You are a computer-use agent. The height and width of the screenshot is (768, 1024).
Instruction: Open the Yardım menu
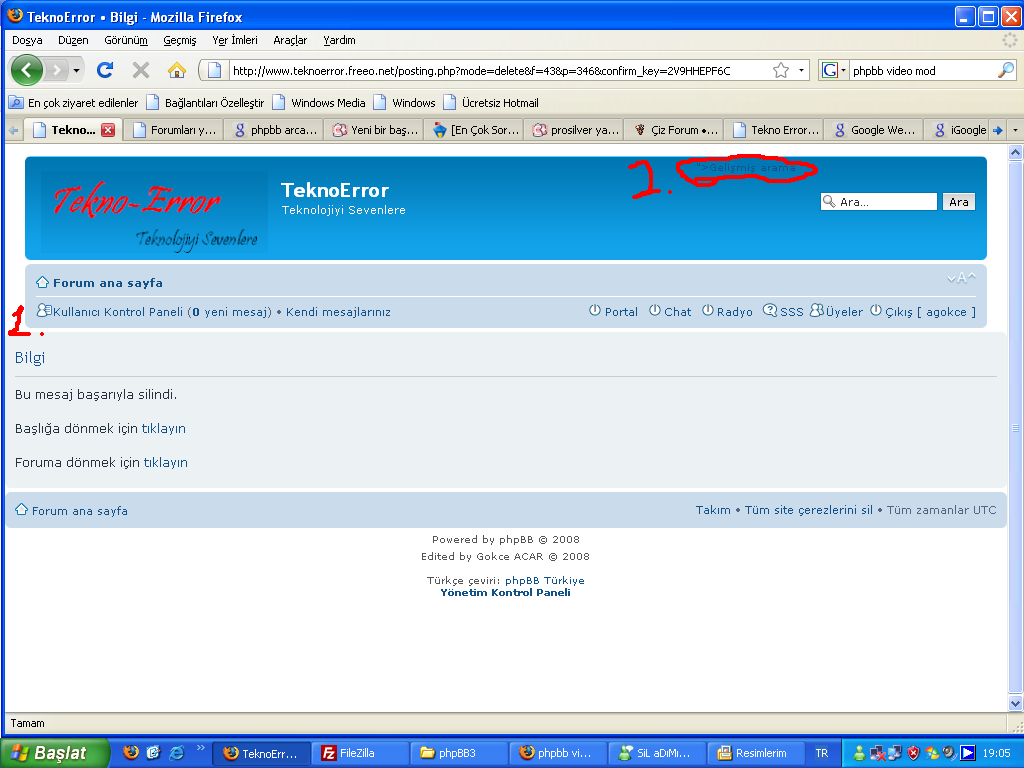340,40
